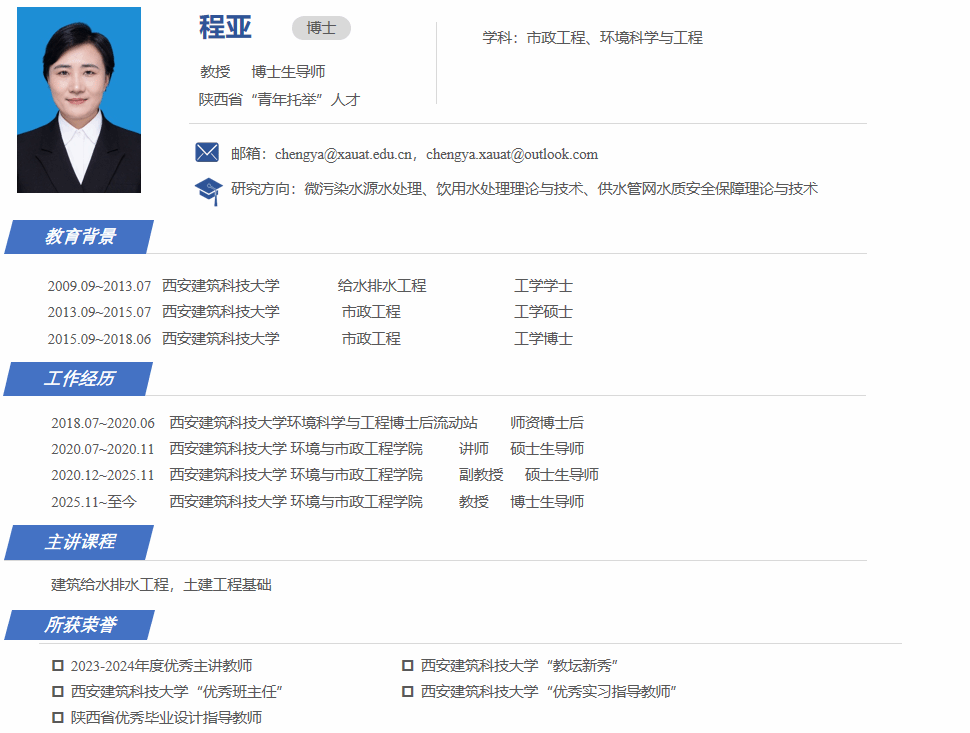This screenshot has width=970, height=733.
Task: Click email chengya@xauat.edu.cn
Action: [x=344, y=154]
